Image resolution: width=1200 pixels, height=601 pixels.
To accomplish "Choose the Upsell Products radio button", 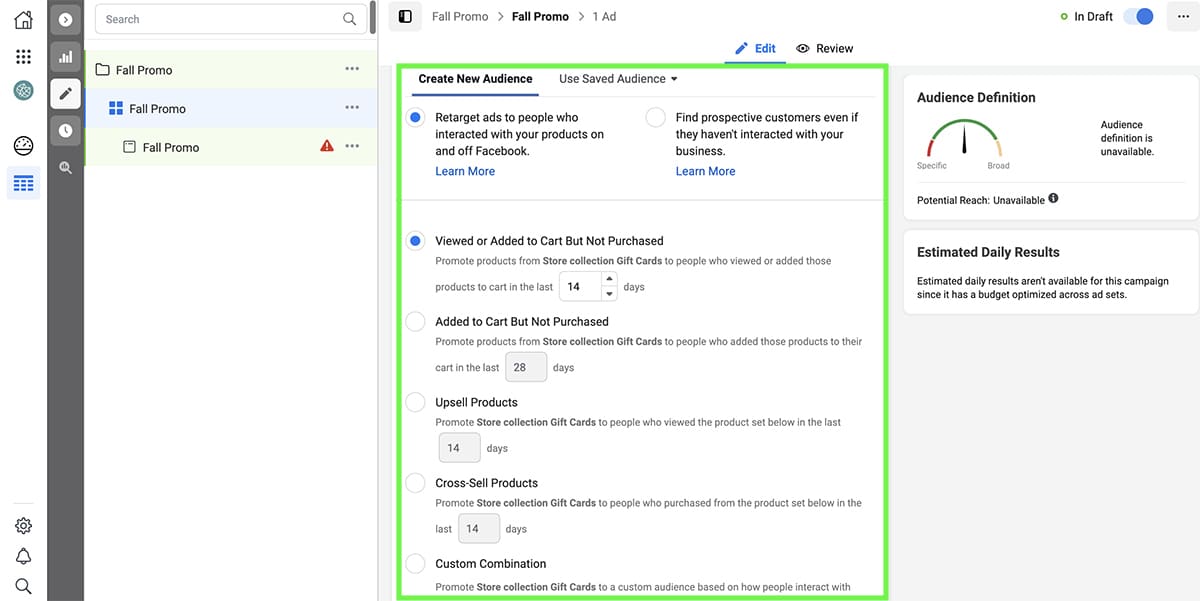I will click(415, 402).
